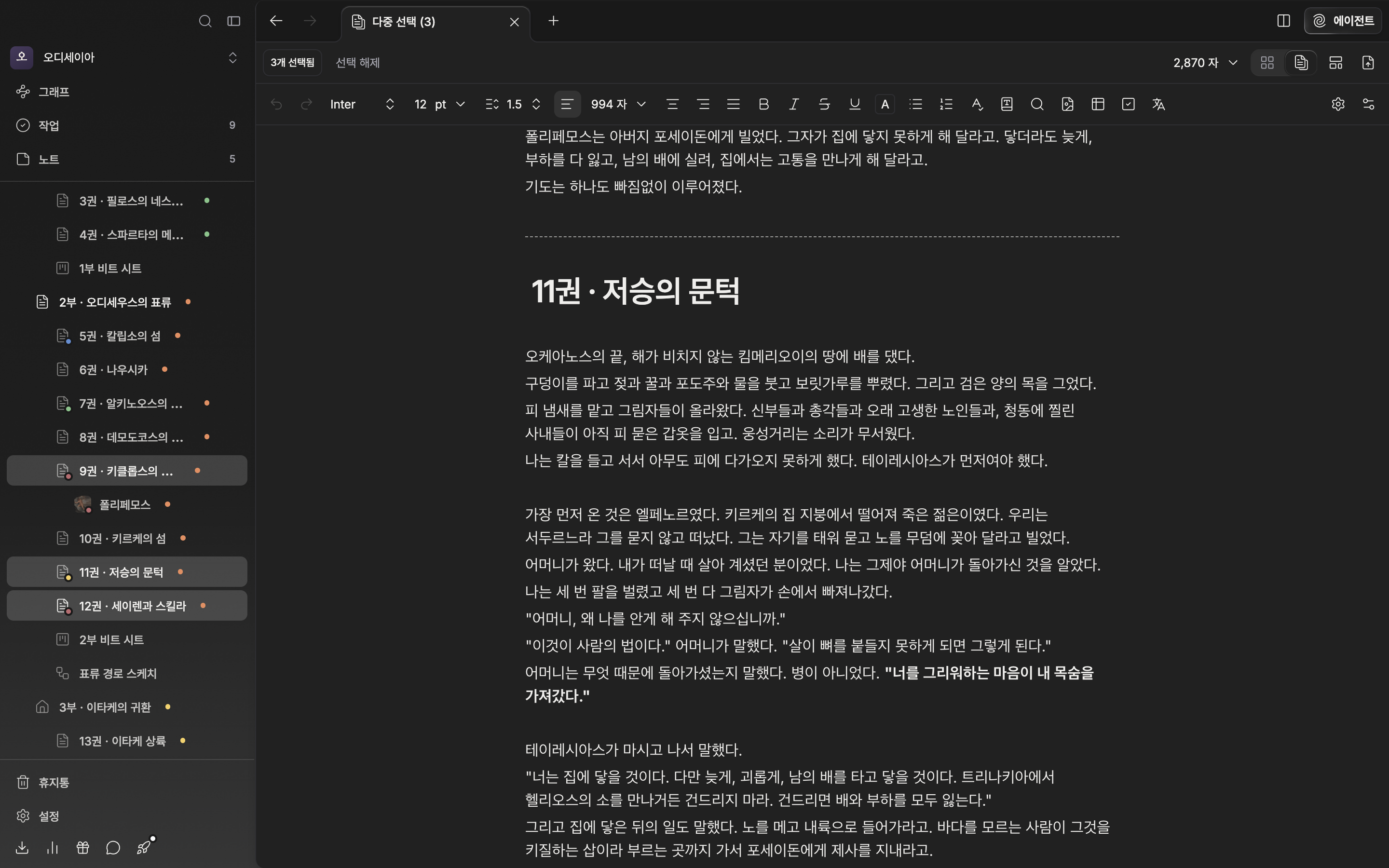This screenshot has width=1389, height=868.
Task: Open the 에이전트 panel
Action: click(1343, 21)
